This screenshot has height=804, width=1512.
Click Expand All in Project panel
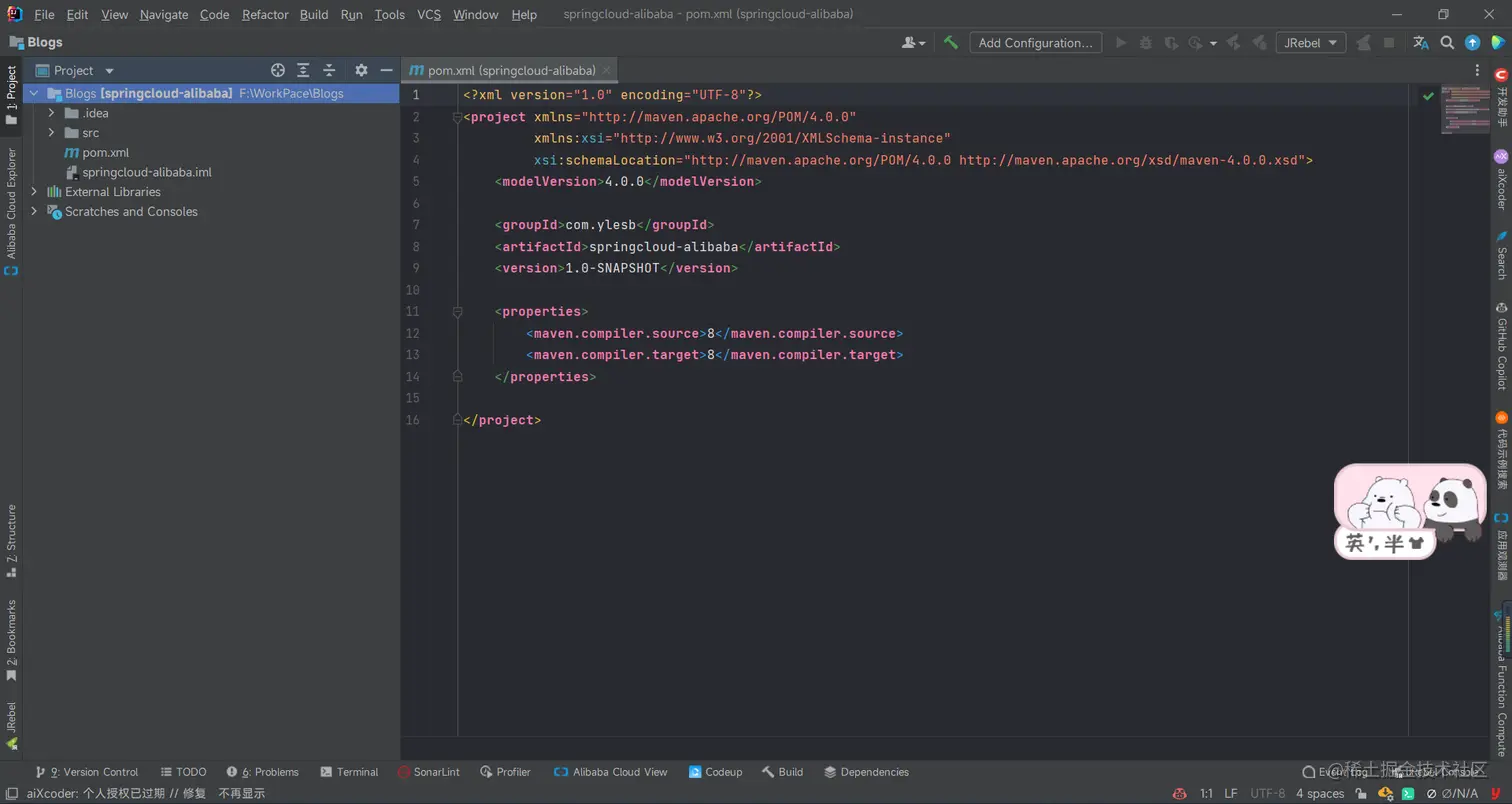coord(303,70)
